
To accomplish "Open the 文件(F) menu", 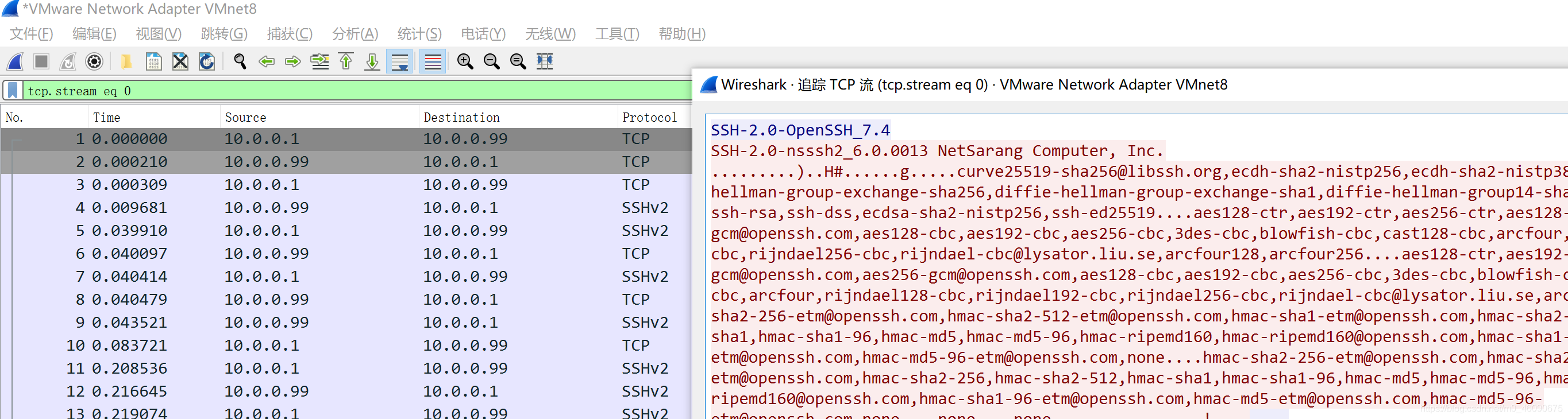I will 32,34.
